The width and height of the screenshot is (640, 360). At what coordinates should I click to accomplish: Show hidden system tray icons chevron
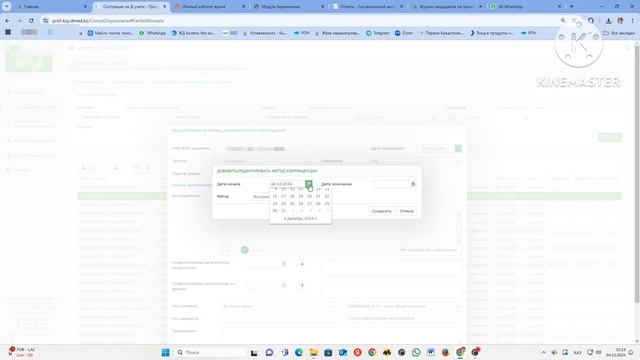point(543,352)
